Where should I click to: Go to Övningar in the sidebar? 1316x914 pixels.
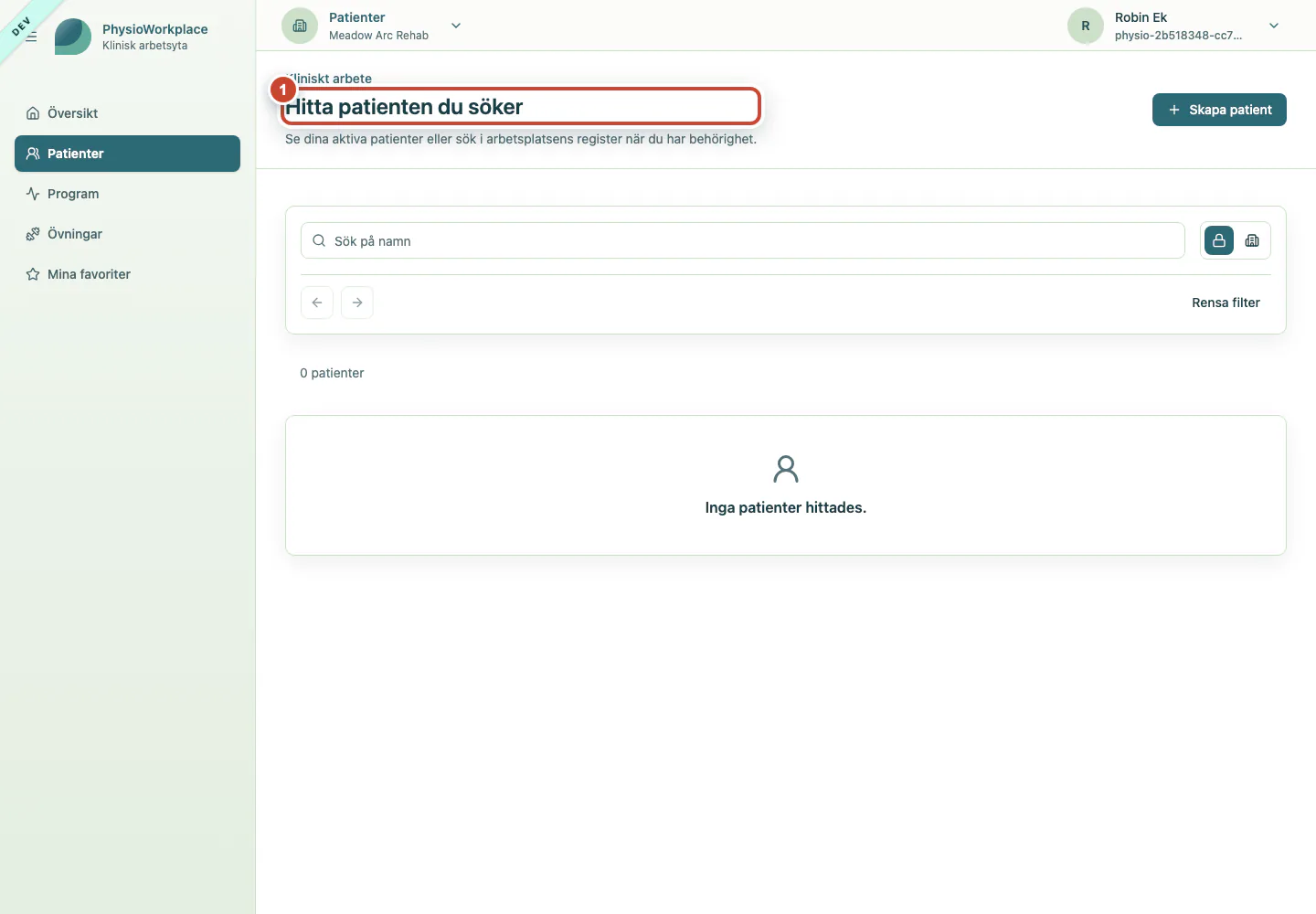[x=127, y=234]
